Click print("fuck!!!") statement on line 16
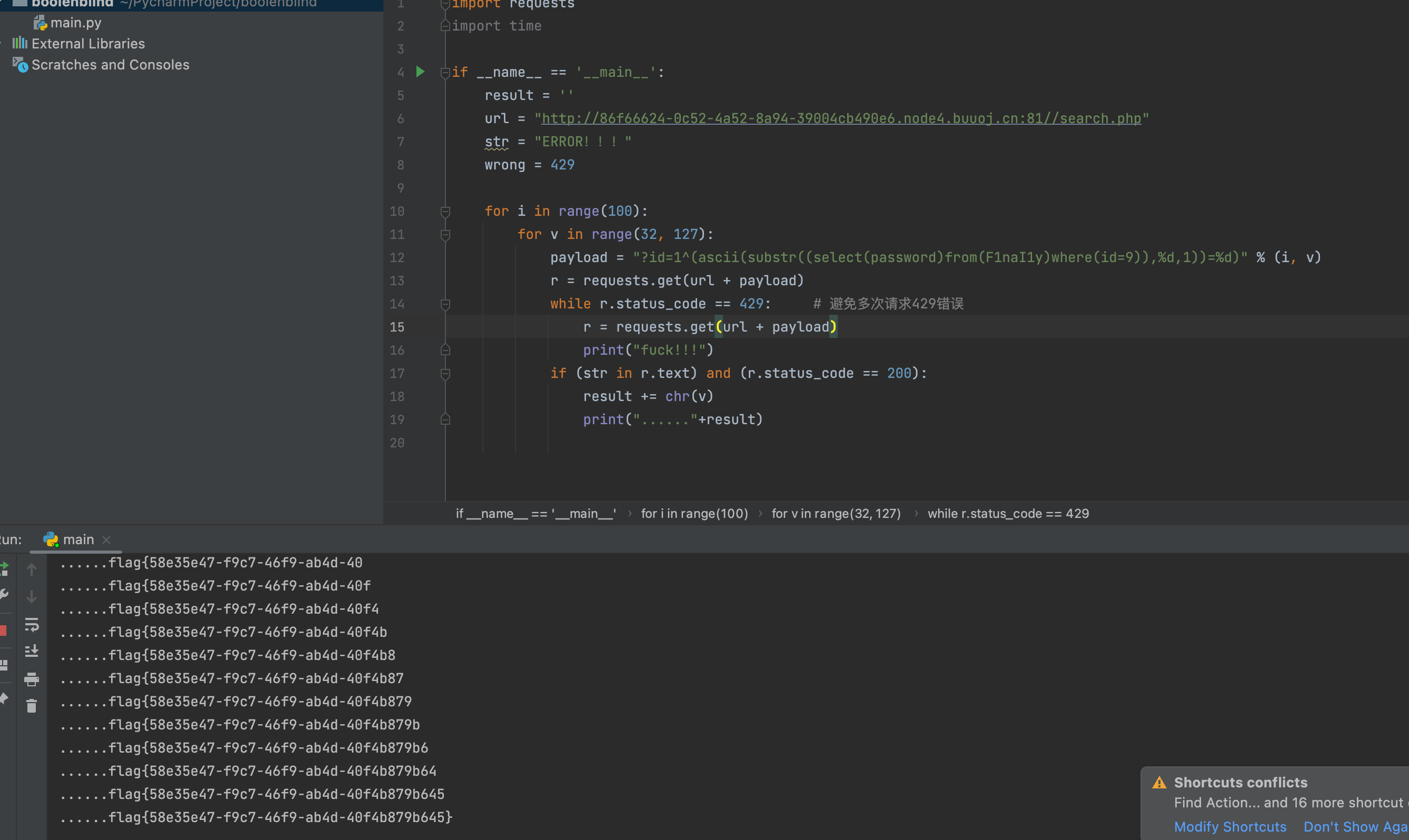Viewport: 1409px width, 840px height. coord(648,351)
